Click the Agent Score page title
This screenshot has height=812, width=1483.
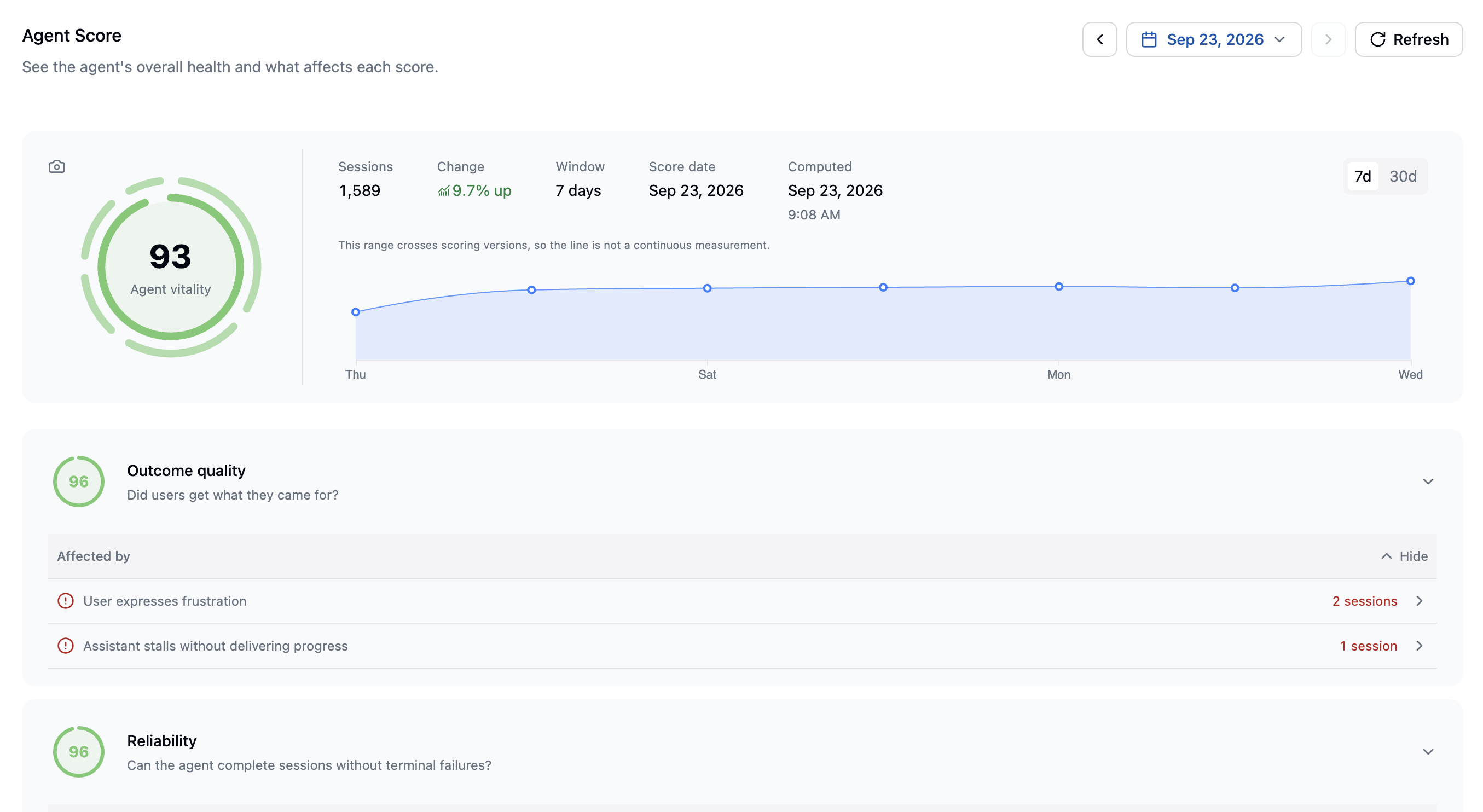tap(71, 36)
